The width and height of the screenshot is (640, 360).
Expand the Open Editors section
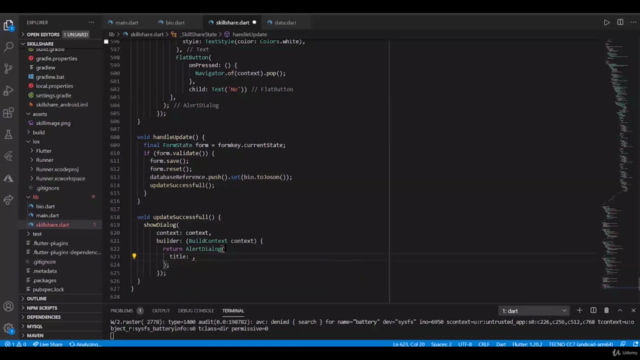[x=60, y=34]
